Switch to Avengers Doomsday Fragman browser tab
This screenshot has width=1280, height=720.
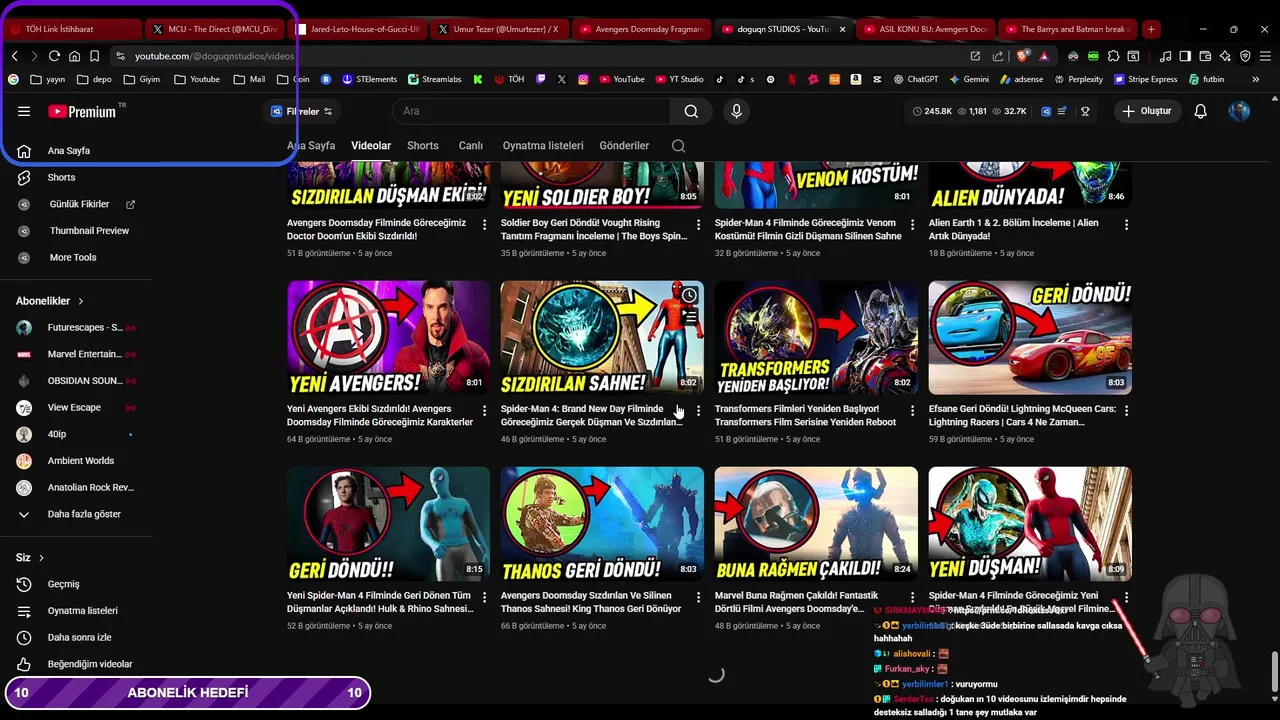[x=642, y=29]
